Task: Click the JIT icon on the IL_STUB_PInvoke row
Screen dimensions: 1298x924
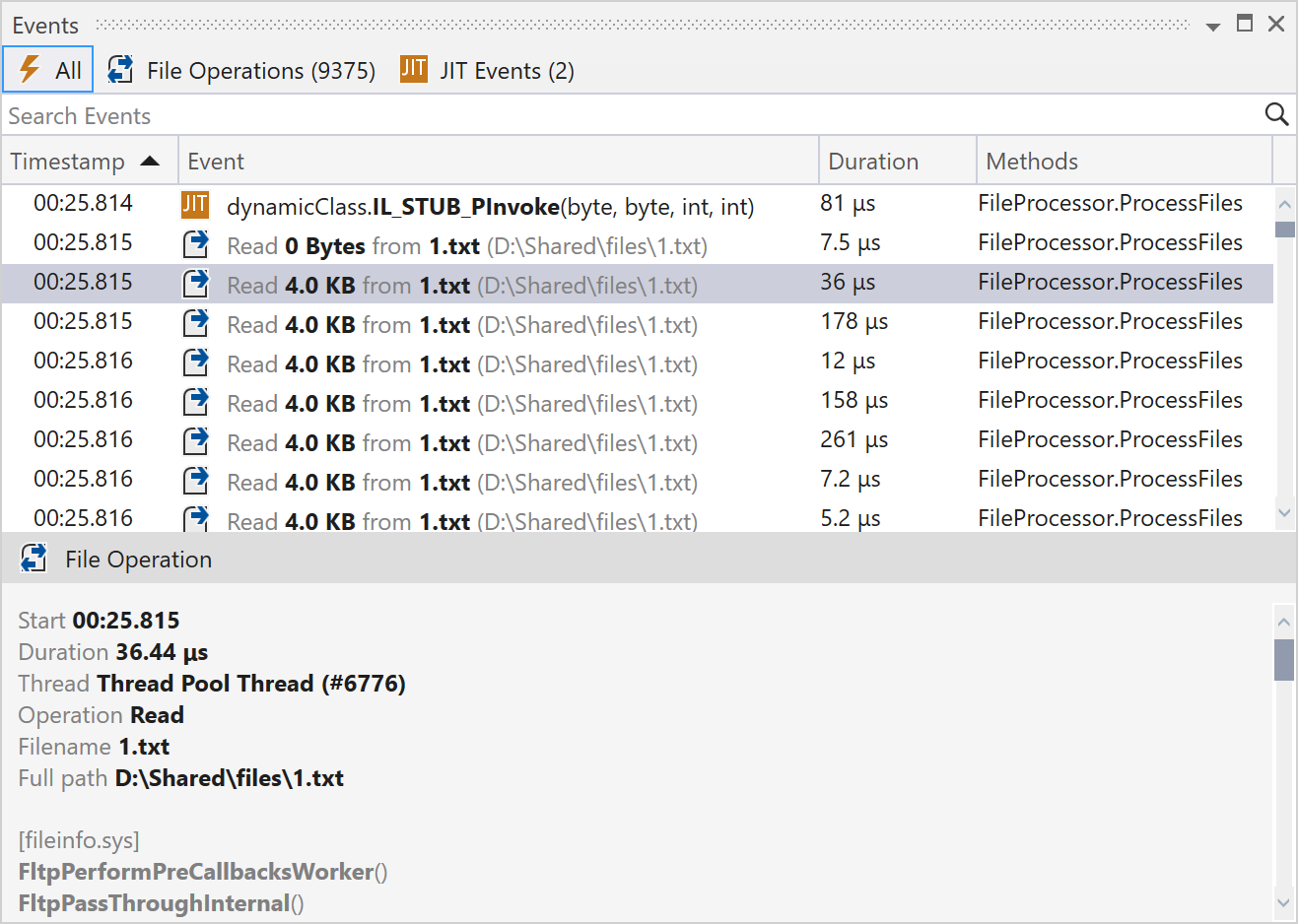Action: pos(195,205)
